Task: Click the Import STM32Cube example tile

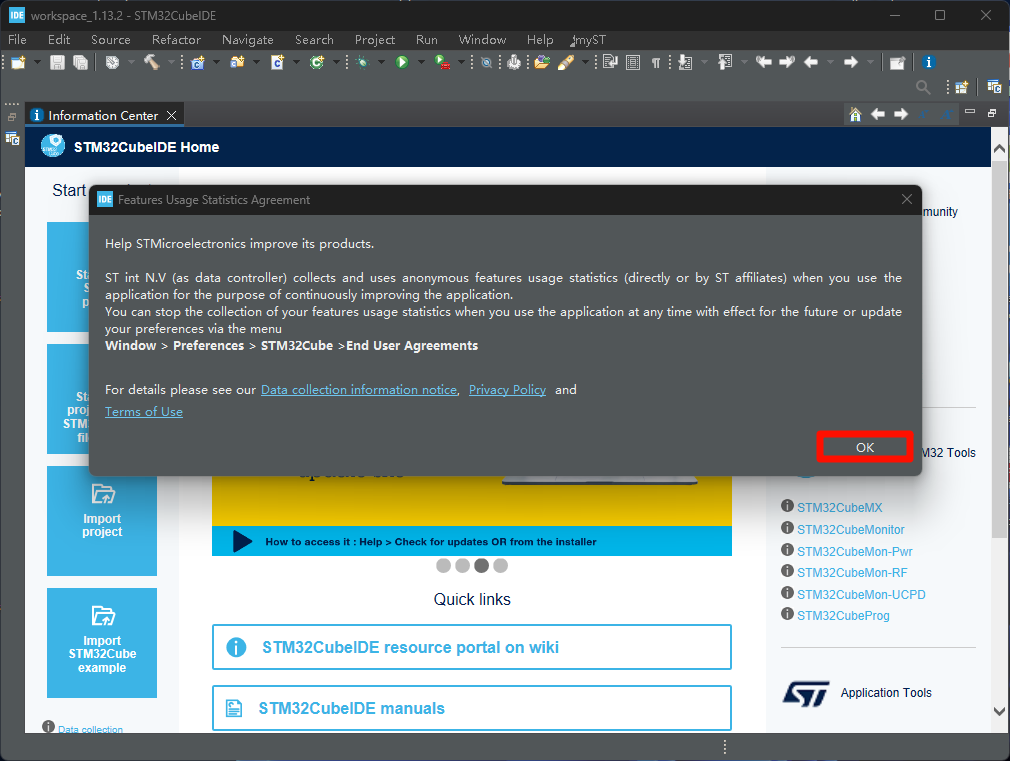Action: [102, 642]
